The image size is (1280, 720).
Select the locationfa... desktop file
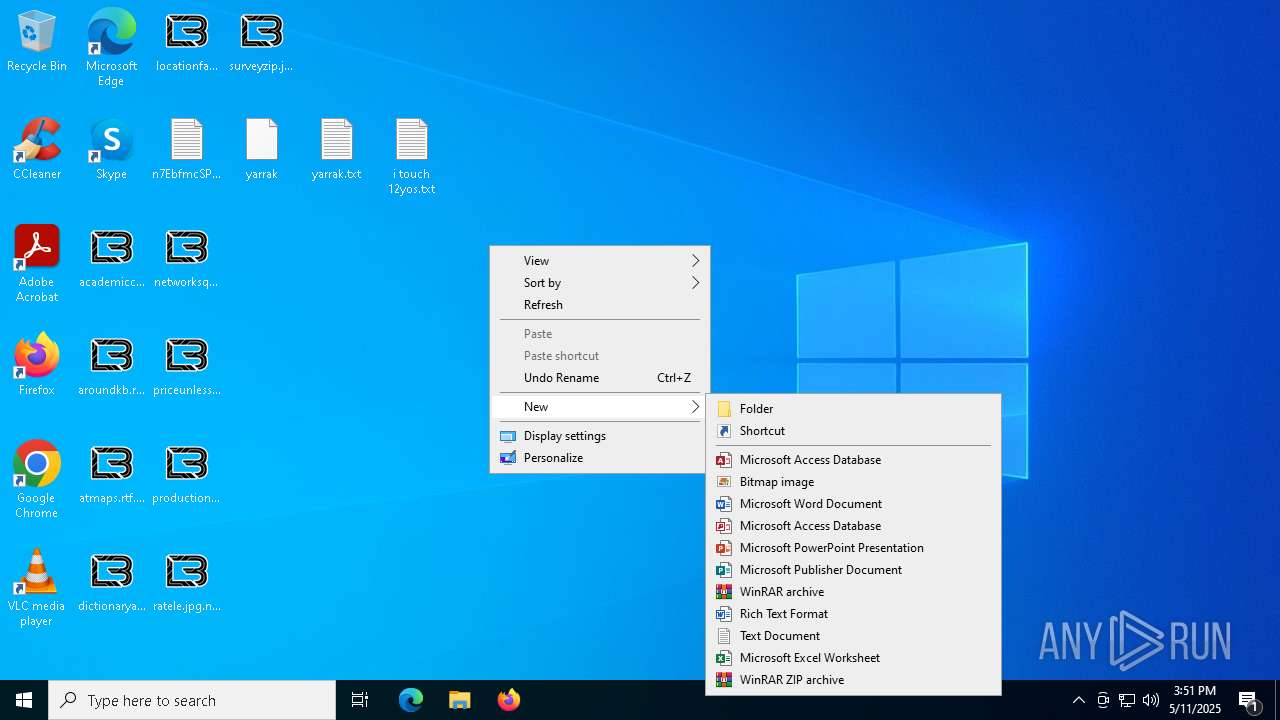(187, 42)
